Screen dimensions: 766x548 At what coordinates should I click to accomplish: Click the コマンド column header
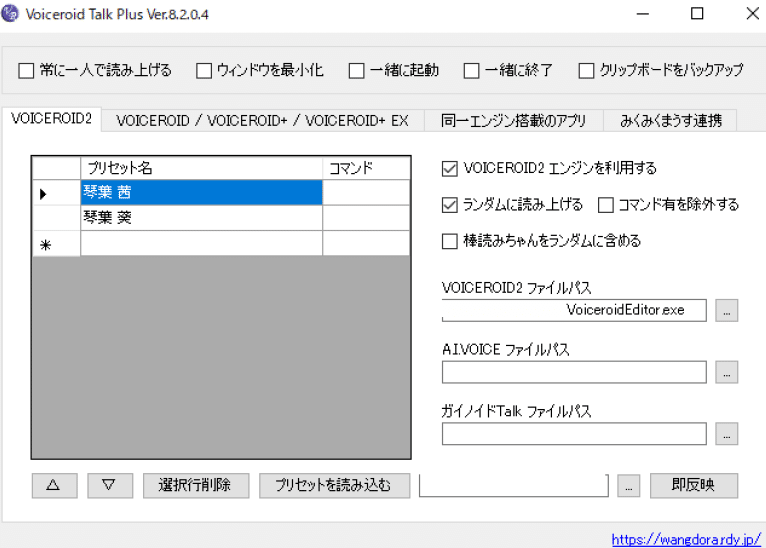tap(366, 168)
